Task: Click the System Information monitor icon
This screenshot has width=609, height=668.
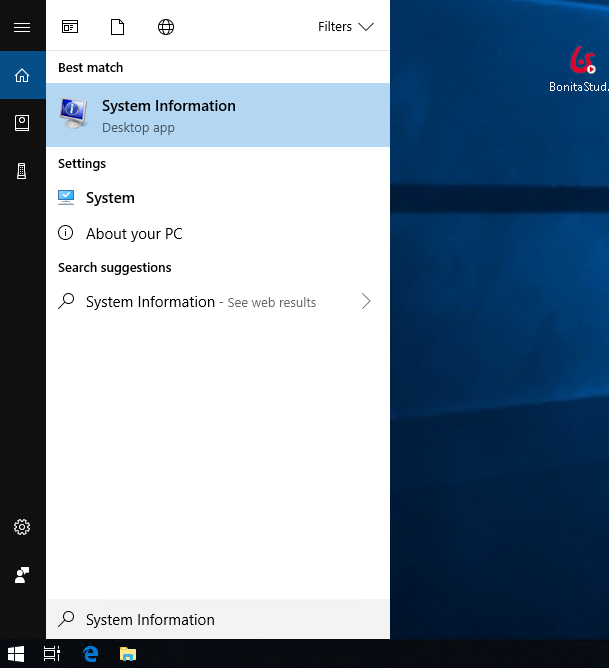Action: (74, 113)
